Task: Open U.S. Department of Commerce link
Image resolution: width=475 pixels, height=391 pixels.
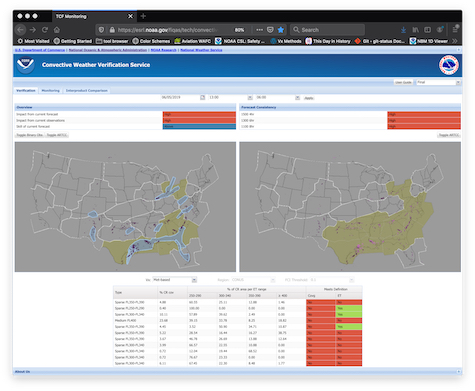Action: coord(40,50)
